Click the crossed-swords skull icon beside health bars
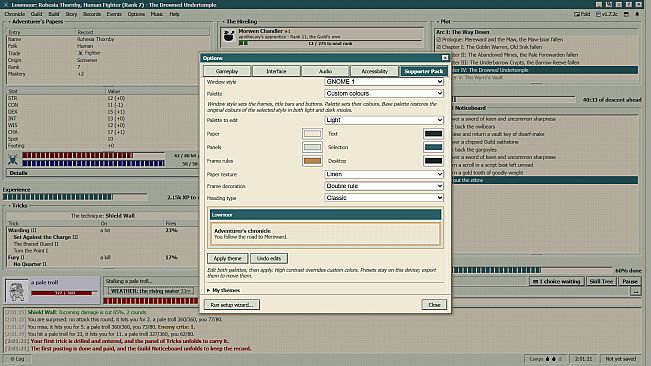This screenshot has width=651, height=366. tap(12, 159)
